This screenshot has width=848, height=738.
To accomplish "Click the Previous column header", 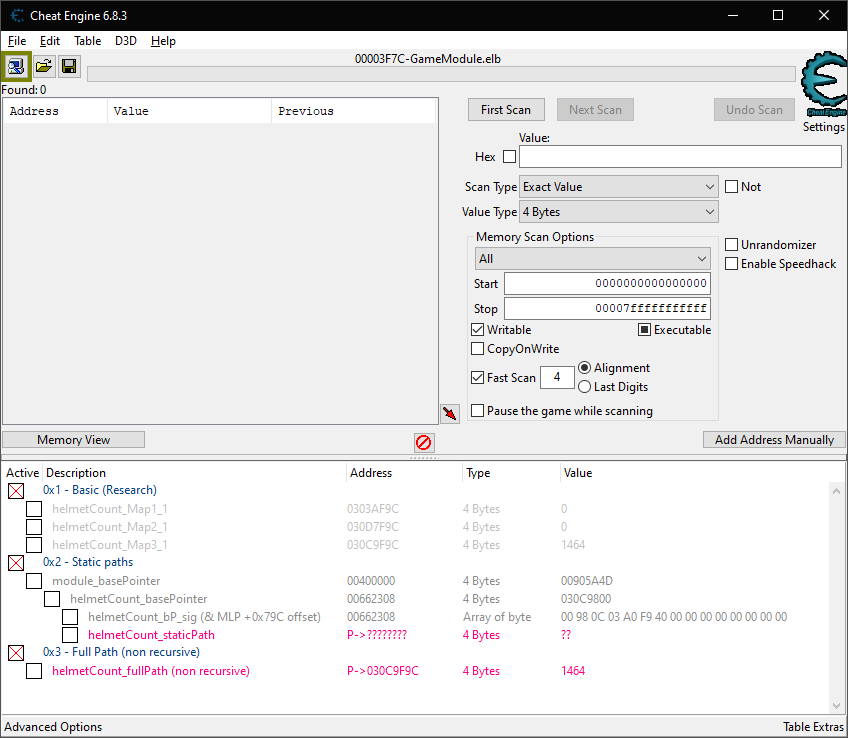I will [353, 111].
